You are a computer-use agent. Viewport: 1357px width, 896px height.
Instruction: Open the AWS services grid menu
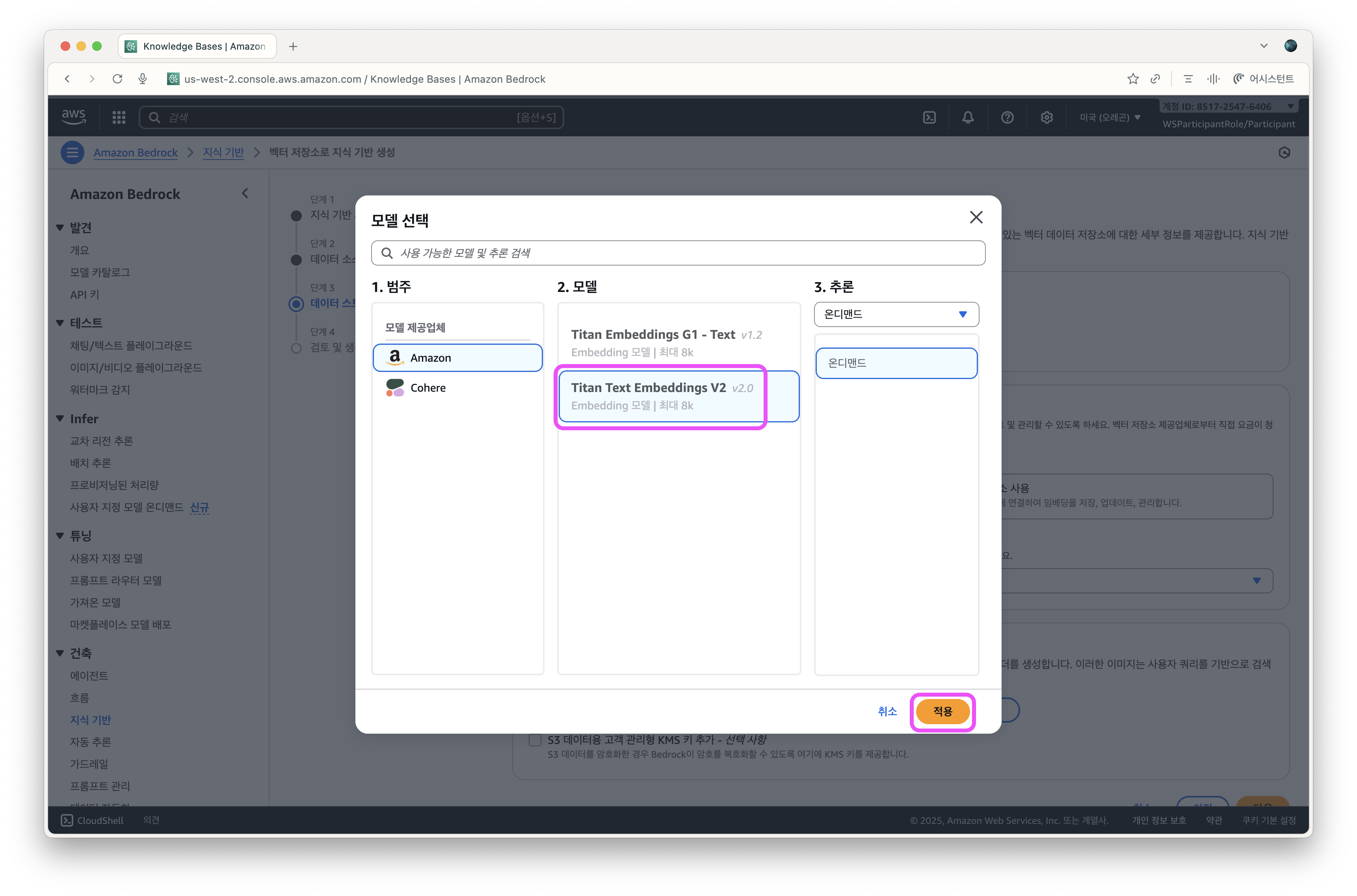pos(119,117)
